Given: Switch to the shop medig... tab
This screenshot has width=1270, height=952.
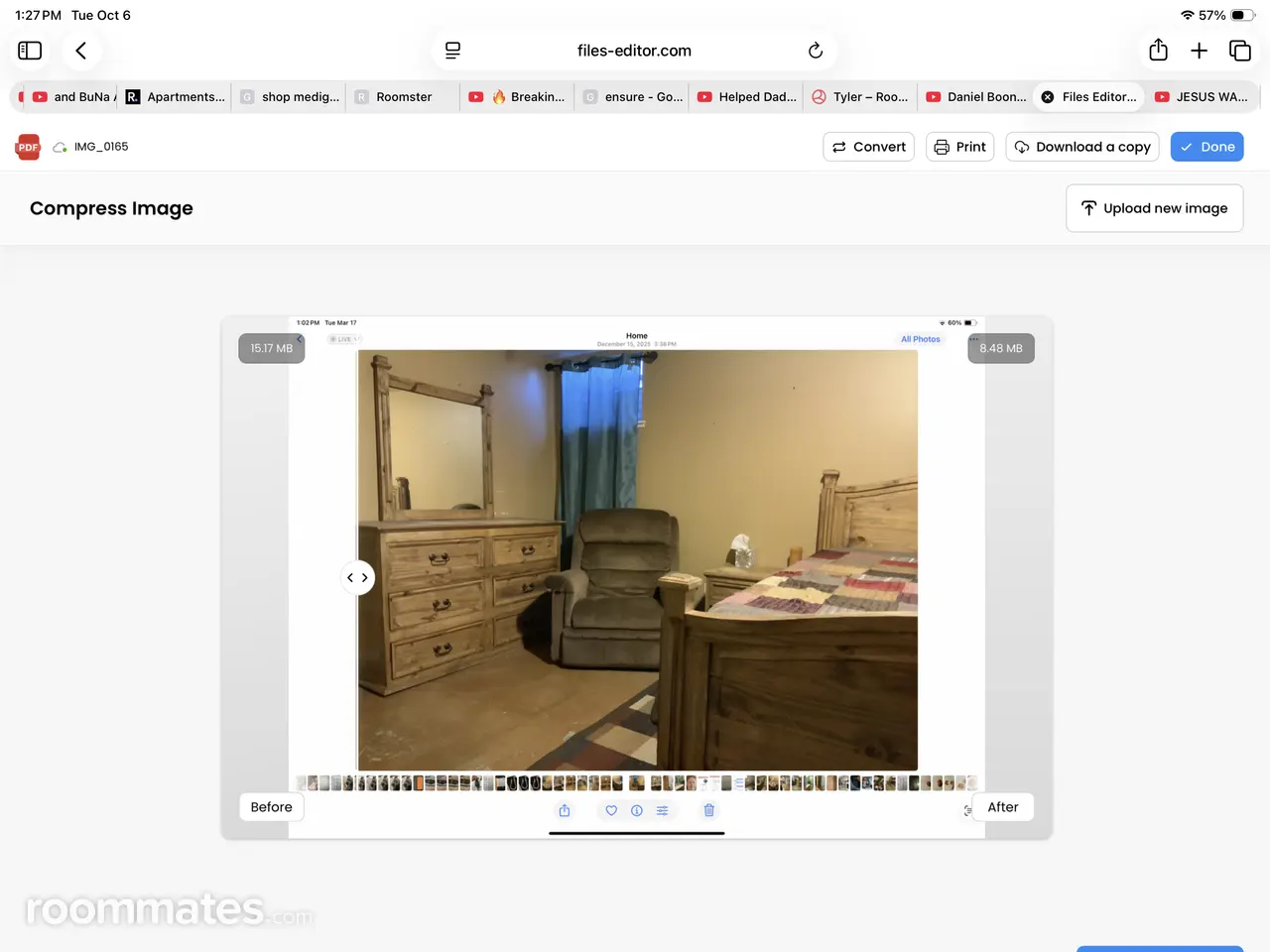Looking at the screenshot, I should point(289,97).
